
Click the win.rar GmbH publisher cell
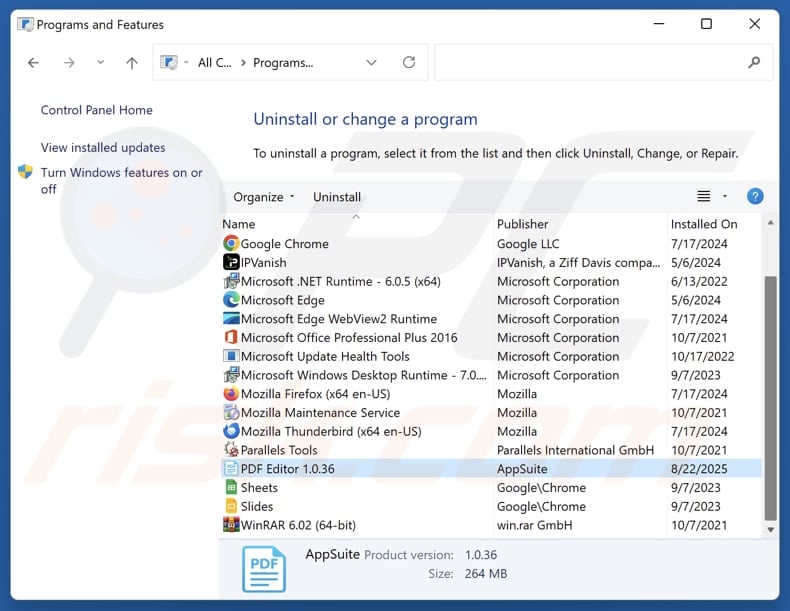coord(535,525)
